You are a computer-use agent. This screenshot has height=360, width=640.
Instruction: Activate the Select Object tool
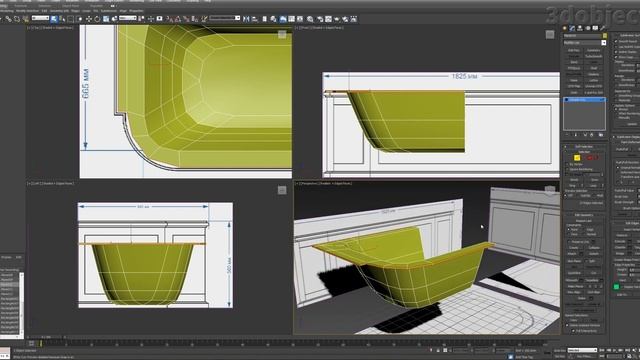click(54, 19)
